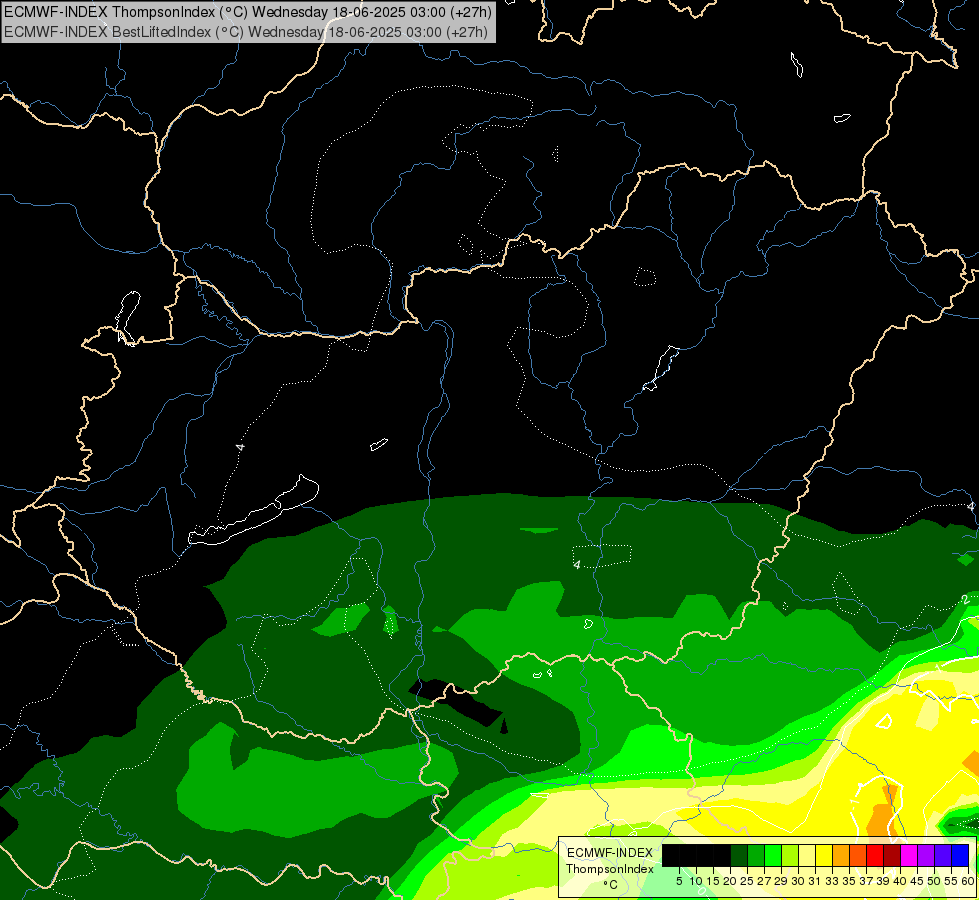Click the legend tick value '5'
The image size is (979, 900).
(679, 881)
